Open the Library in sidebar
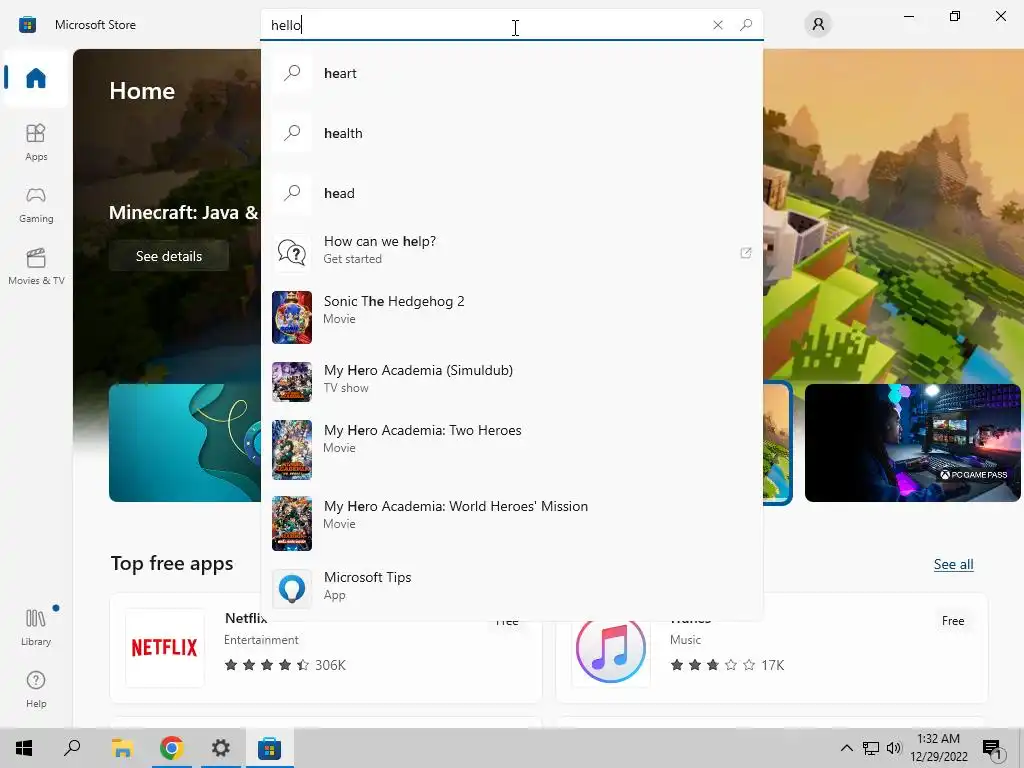1024x768 pixels. 36,627
